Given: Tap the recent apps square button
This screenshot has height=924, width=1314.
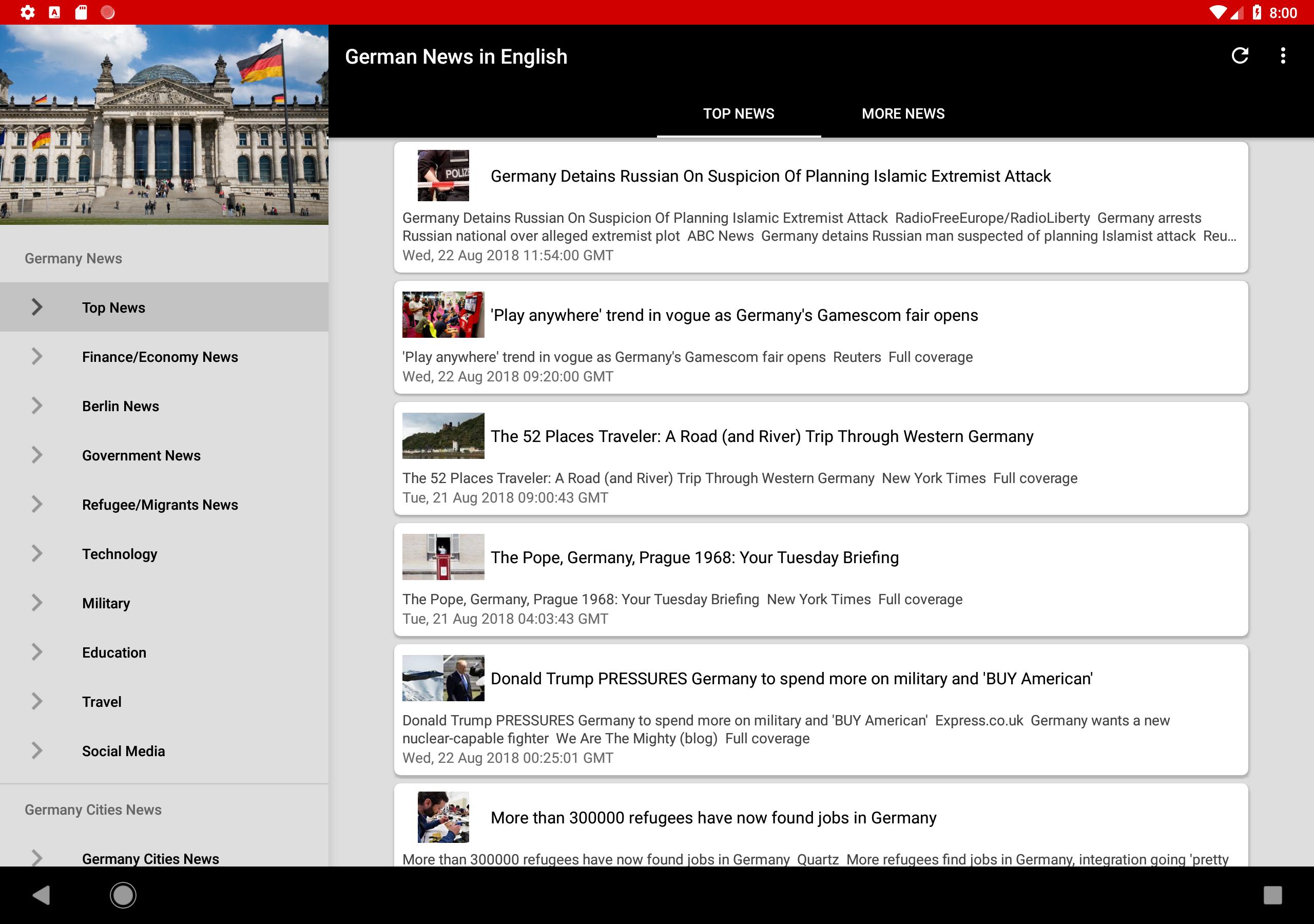Looking at the screenshot, I should coord(1273,895).
